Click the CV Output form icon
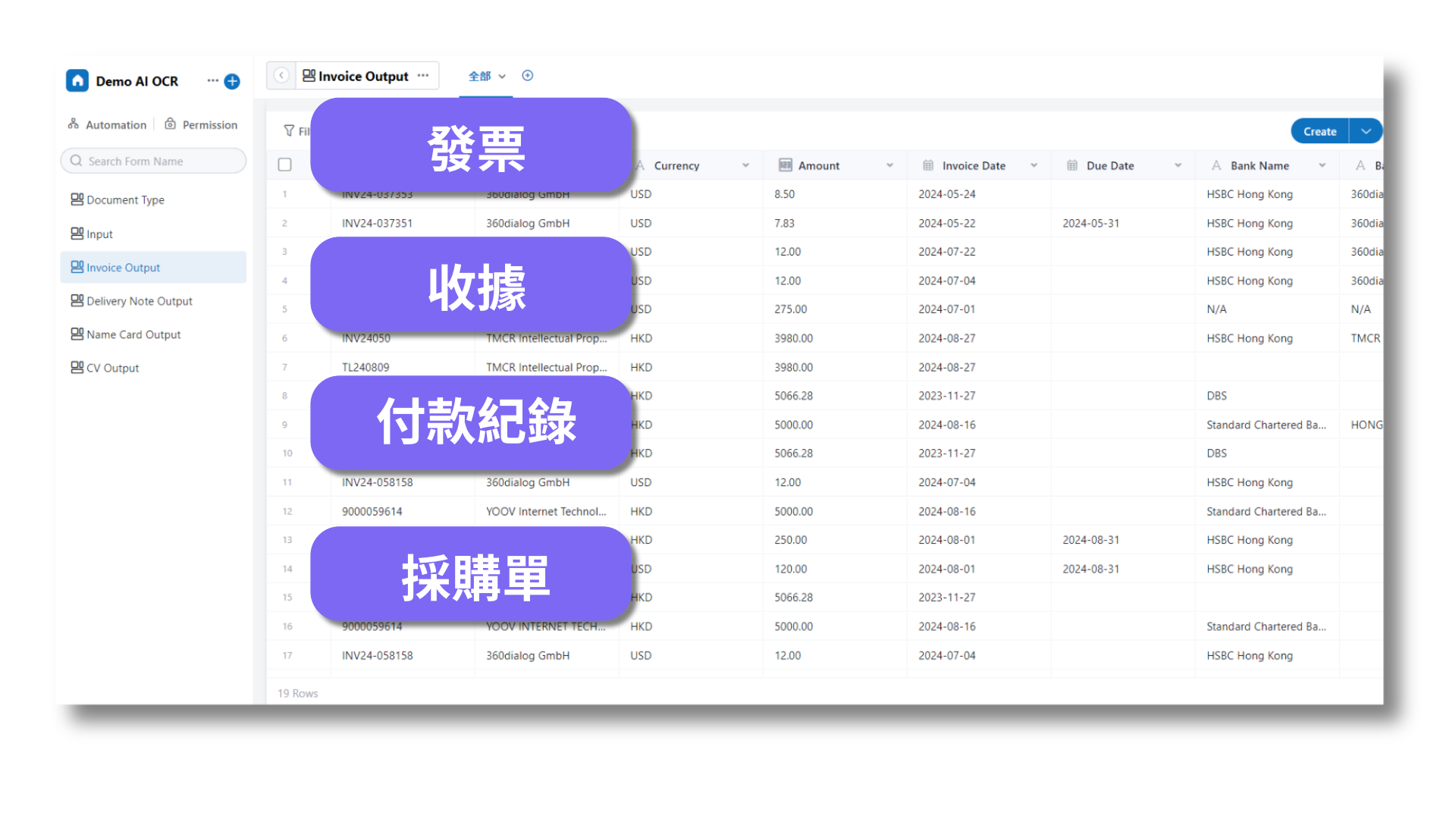The height and width of the screenshot is (819, 1456). [77, 366]
